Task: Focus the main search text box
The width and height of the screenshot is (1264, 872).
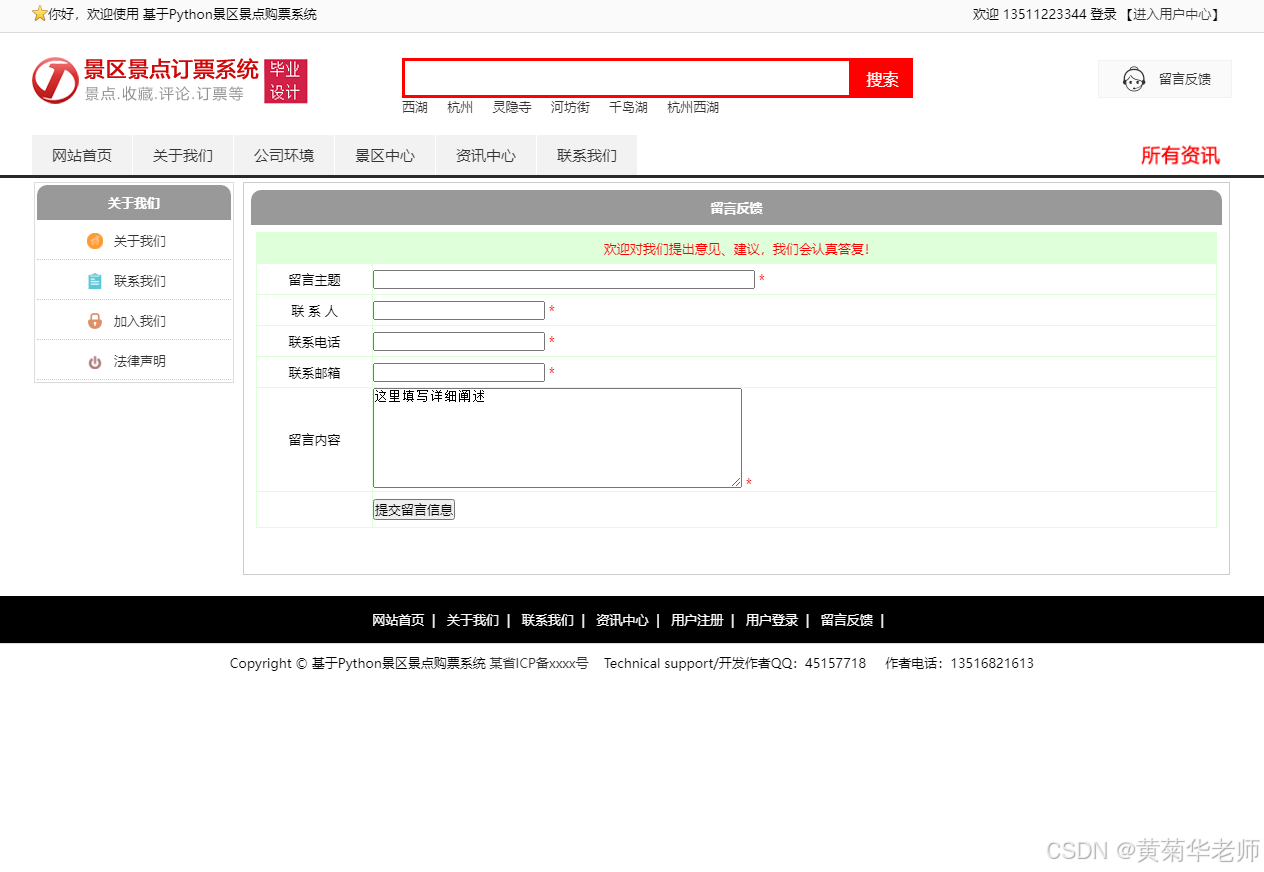Action: pyautogui.click(x=627, y=78)
